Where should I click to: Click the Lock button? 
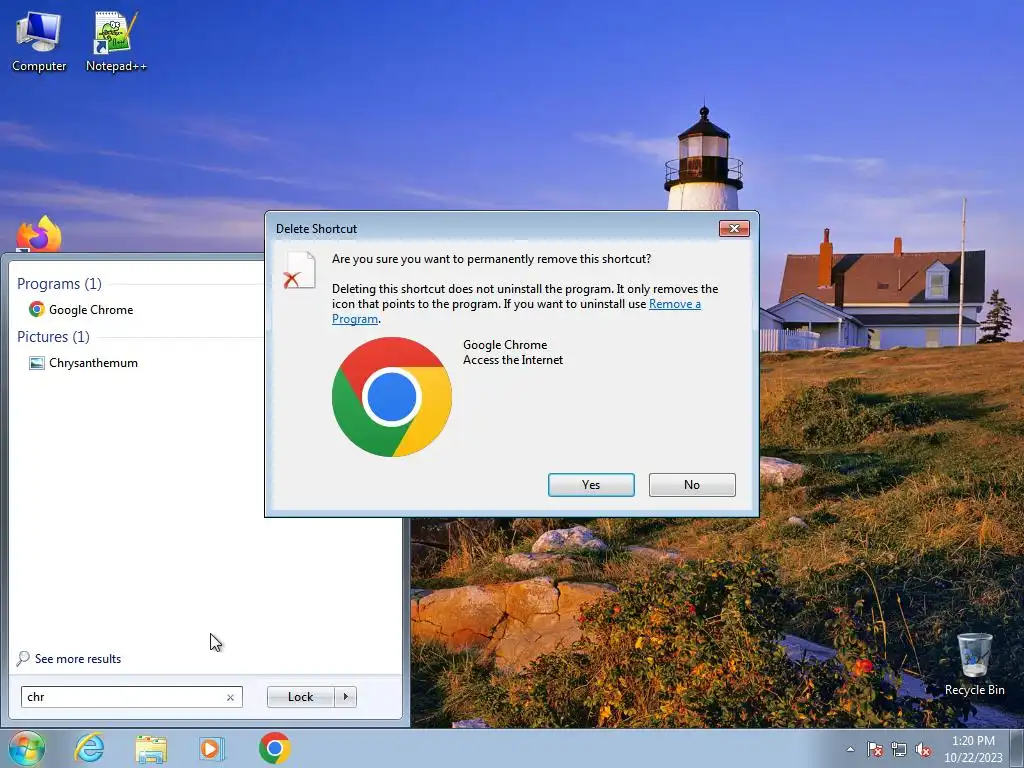(x=300, y=697)
